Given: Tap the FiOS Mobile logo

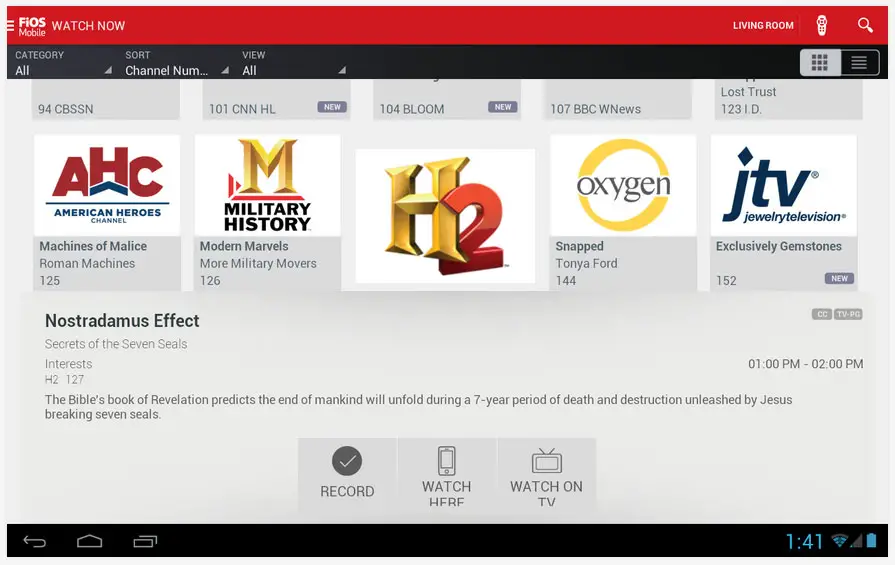Looking at the screenshot, I should coord(32,26).
